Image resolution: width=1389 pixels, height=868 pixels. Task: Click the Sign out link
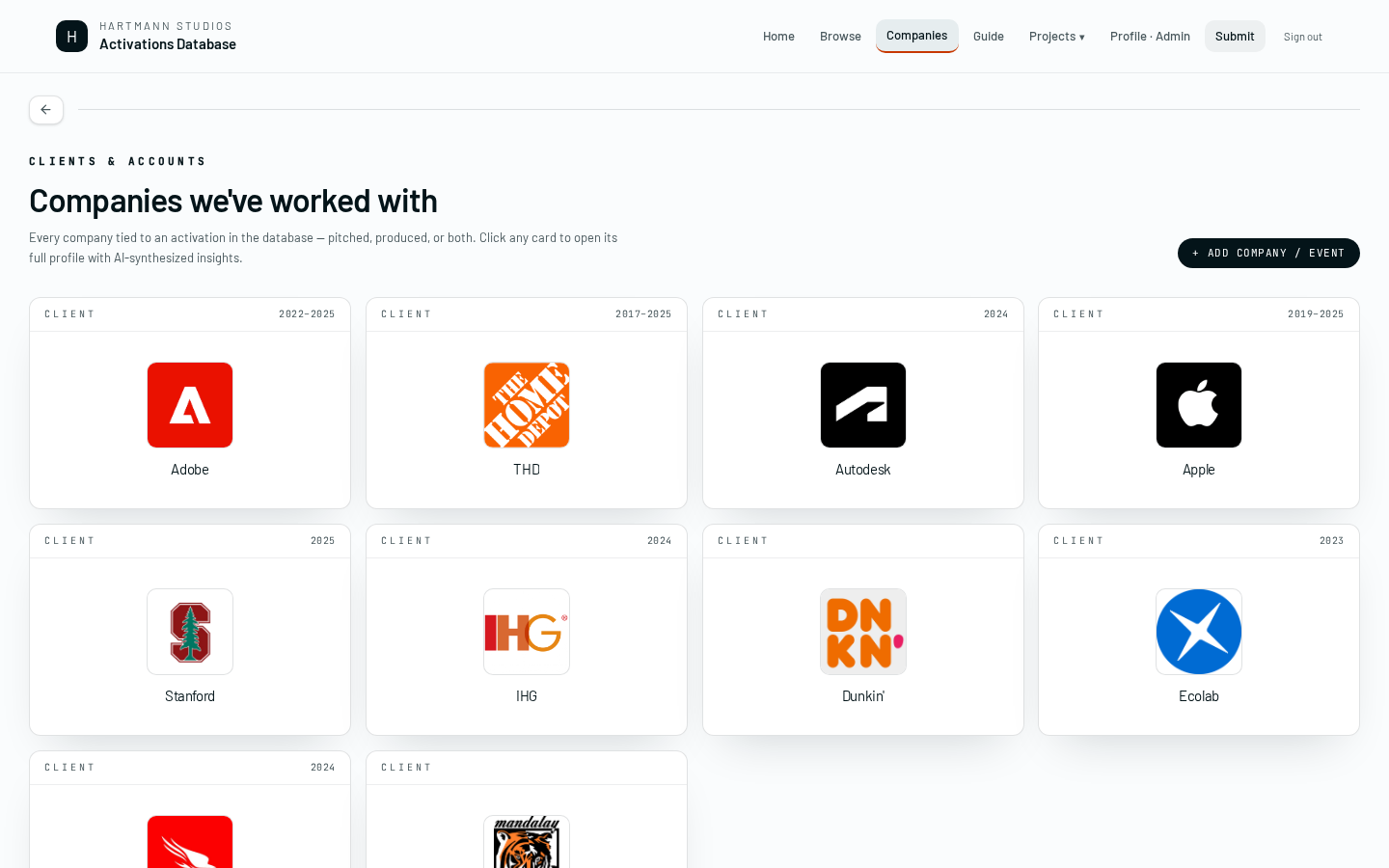click(1302, 37)
